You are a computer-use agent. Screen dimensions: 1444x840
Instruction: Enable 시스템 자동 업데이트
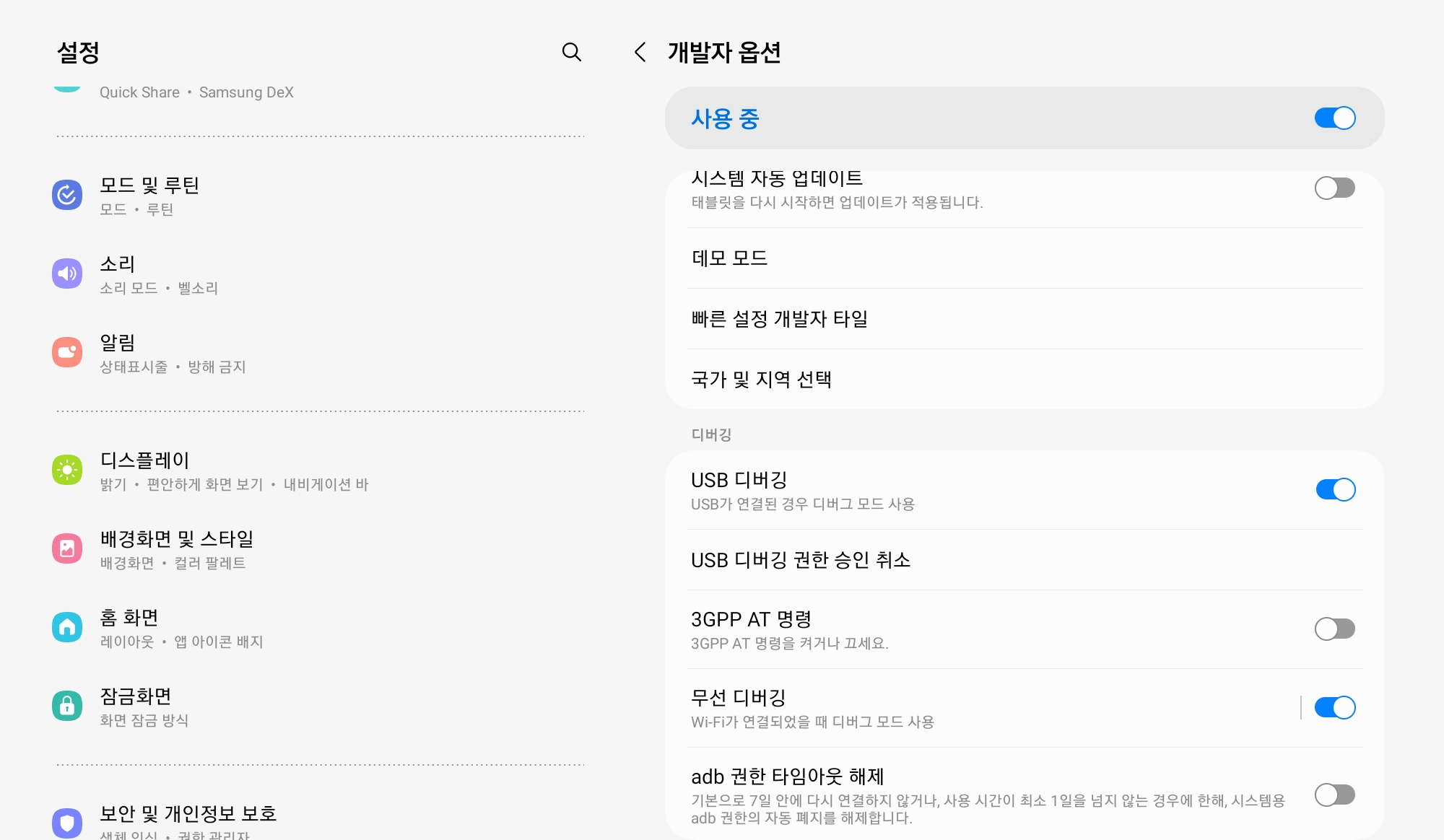coord(1335,188)
